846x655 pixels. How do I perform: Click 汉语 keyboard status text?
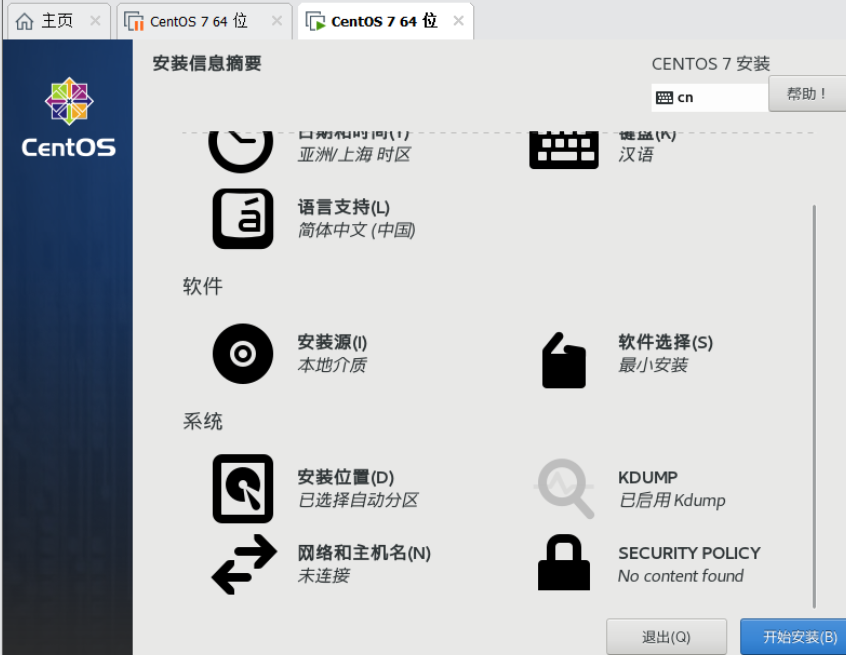pos(636,155)
